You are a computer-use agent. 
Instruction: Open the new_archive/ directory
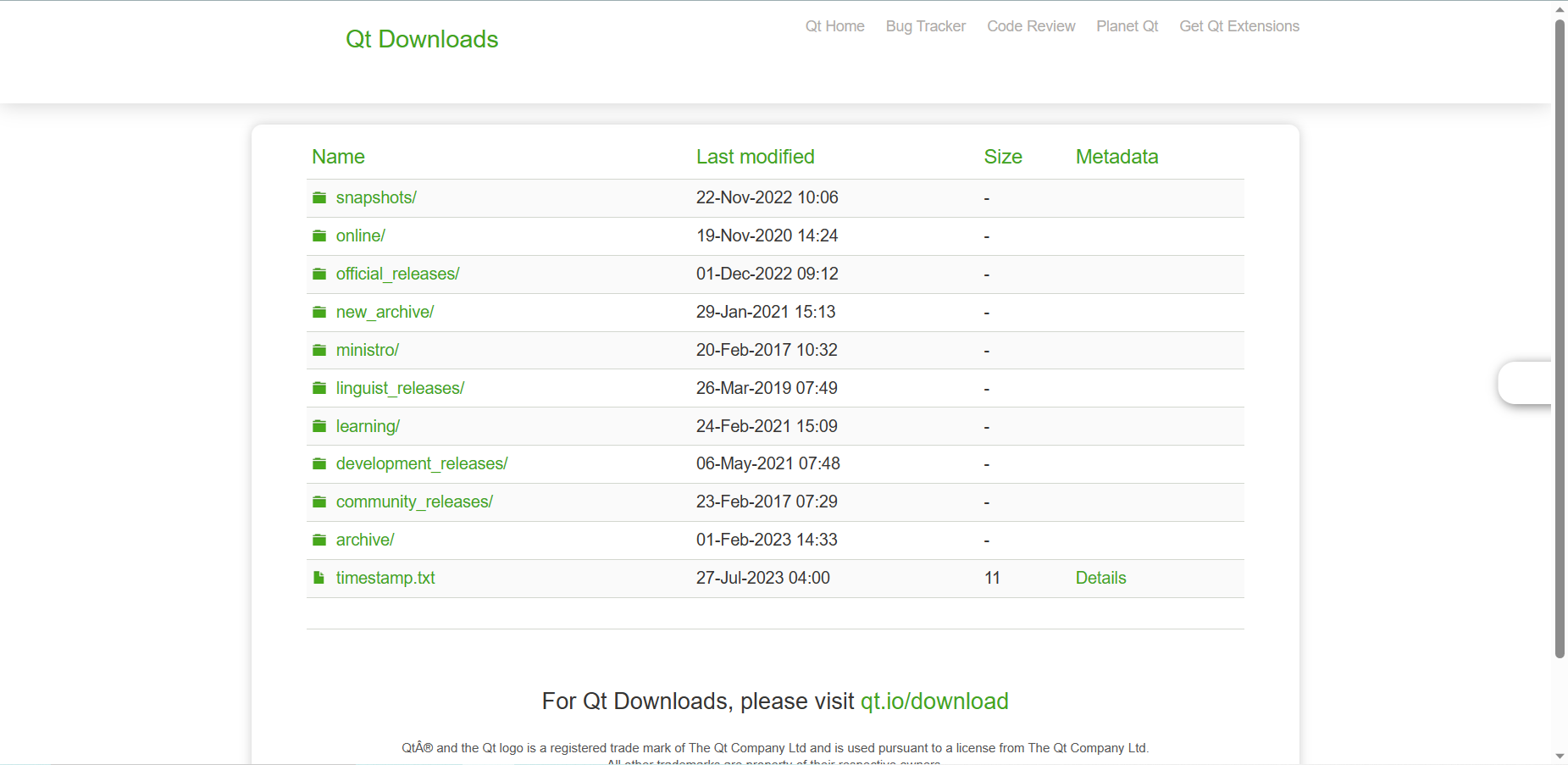[385, 312]
